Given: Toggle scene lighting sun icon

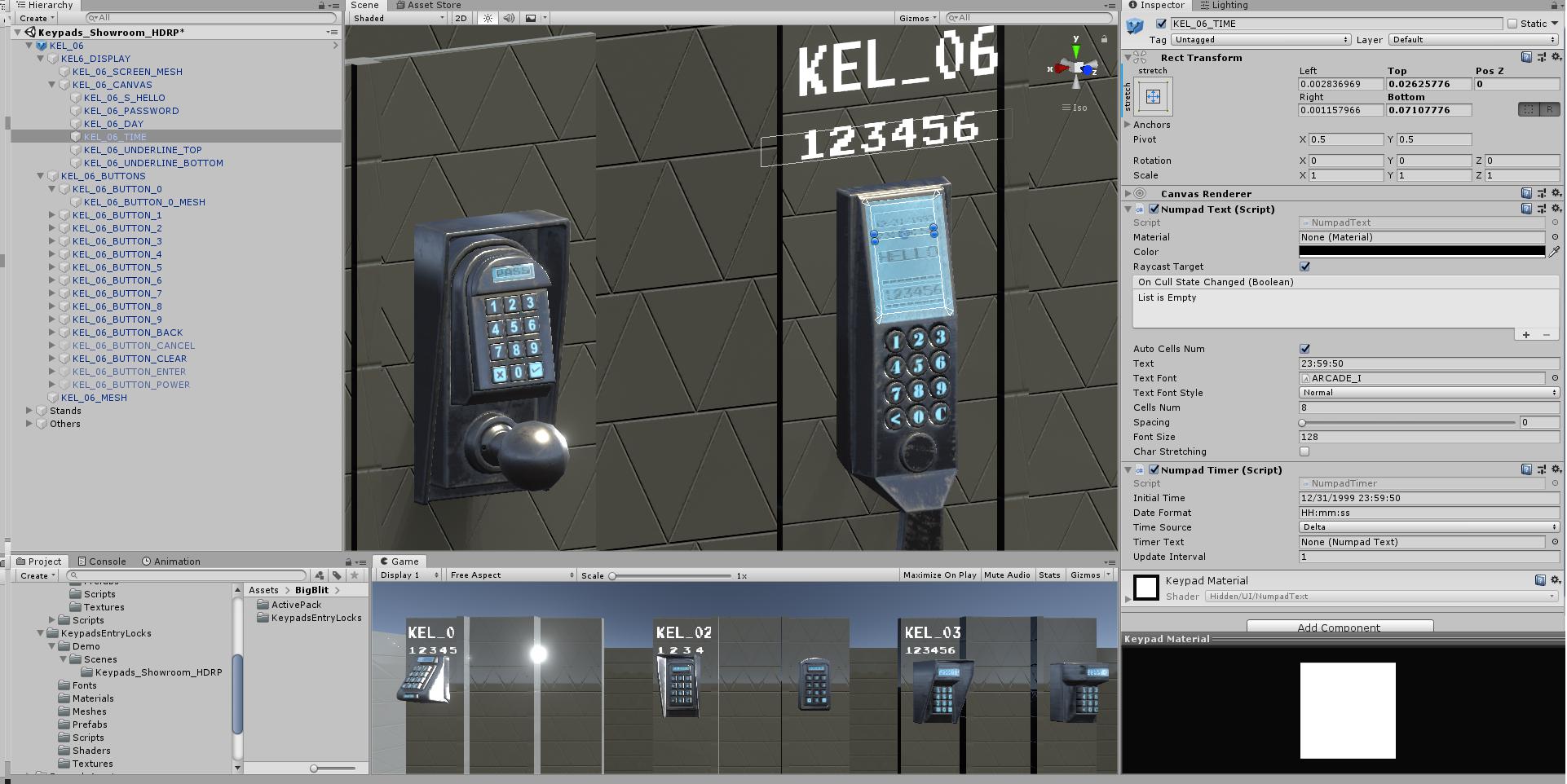Looking at the screenshot, I should (488, 18).
